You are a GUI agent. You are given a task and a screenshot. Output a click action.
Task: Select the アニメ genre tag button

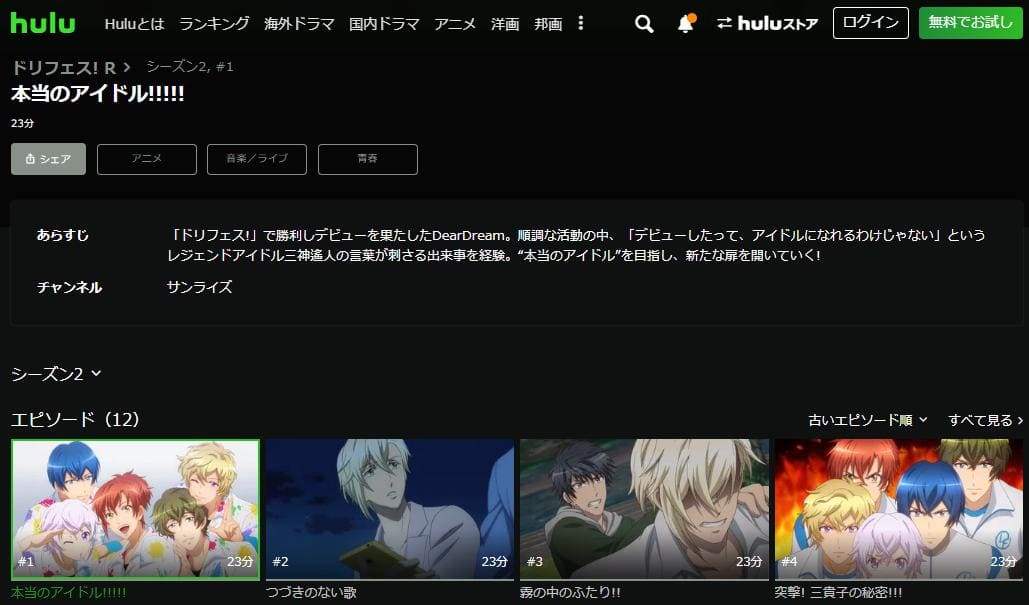coord(147,159)
